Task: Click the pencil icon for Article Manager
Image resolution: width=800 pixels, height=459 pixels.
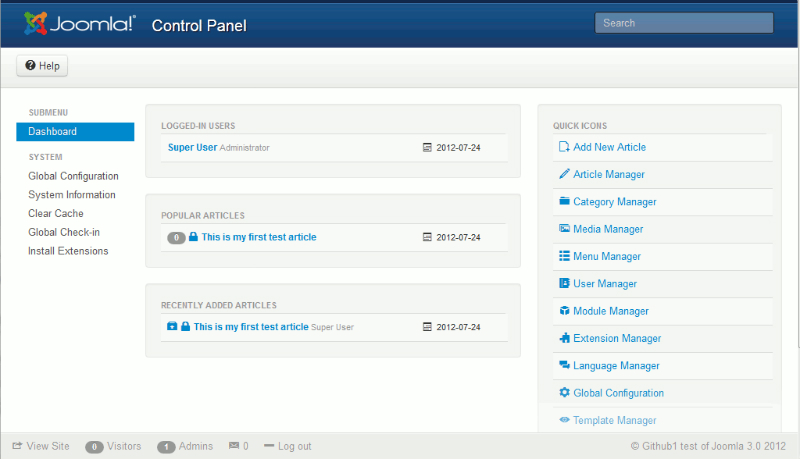Action: pyautogui.click(x=564, y=174)
